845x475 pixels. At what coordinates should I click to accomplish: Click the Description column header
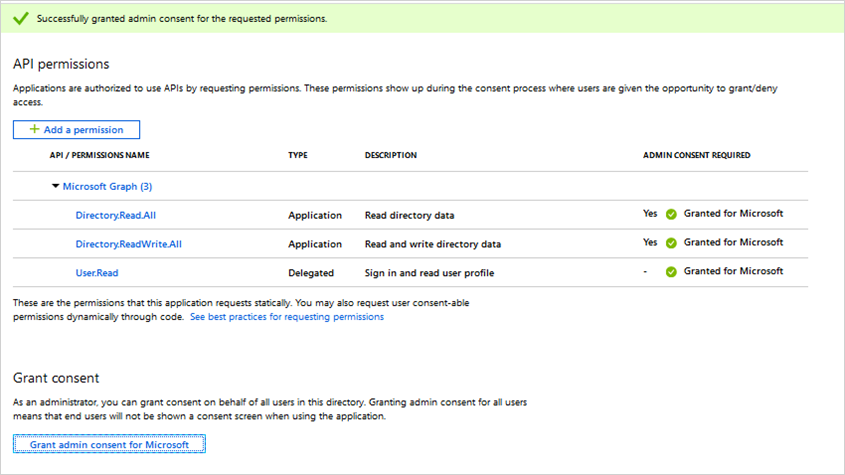pyautogui.click(x=391, y=155)
